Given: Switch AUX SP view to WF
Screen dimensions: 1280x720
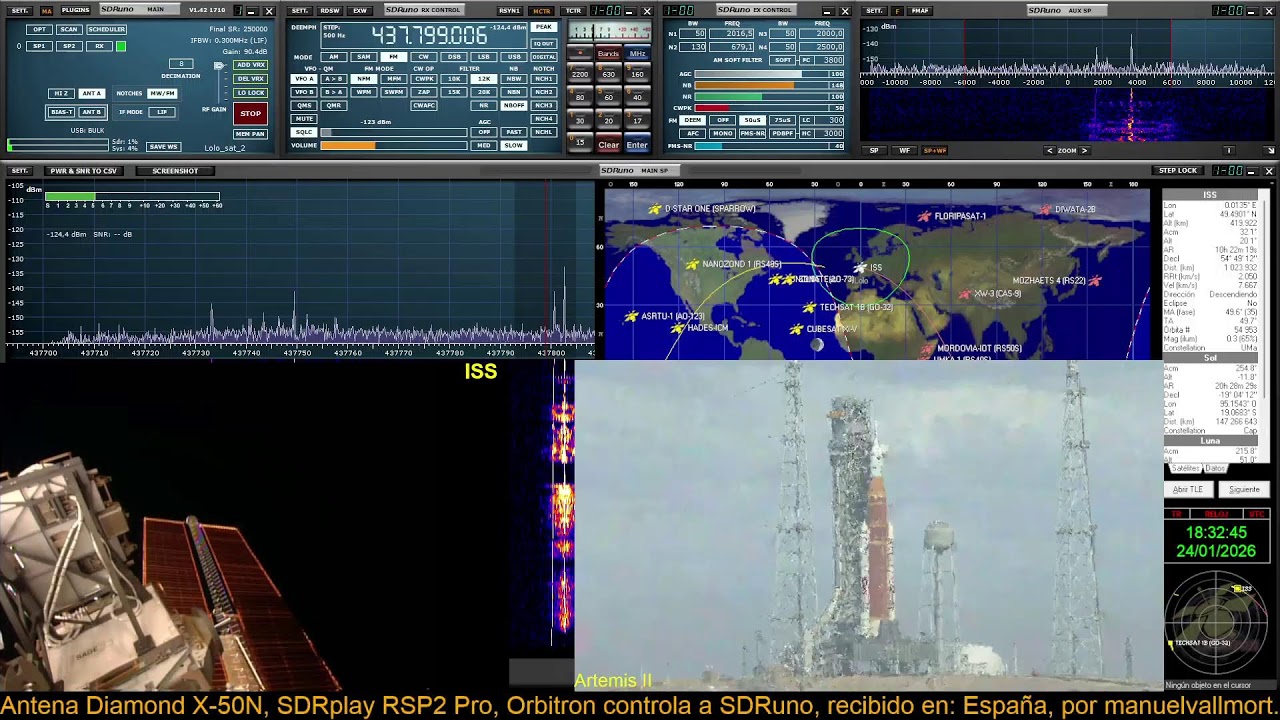Looking at the screenshot, I should (x=904, y=151).
